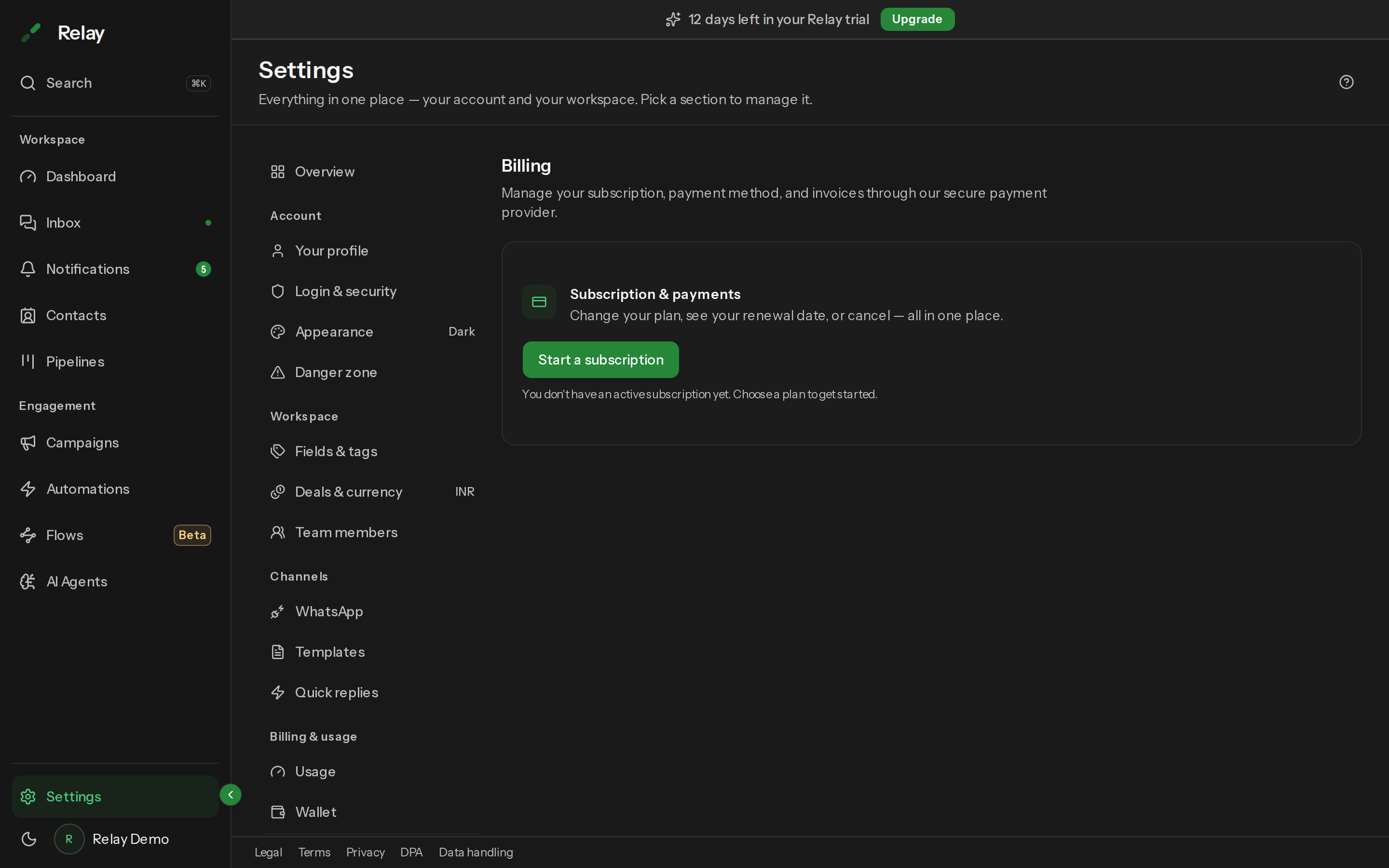Click 'Subscription & payments' heading
1389x868 pixels.
[655, 295]
